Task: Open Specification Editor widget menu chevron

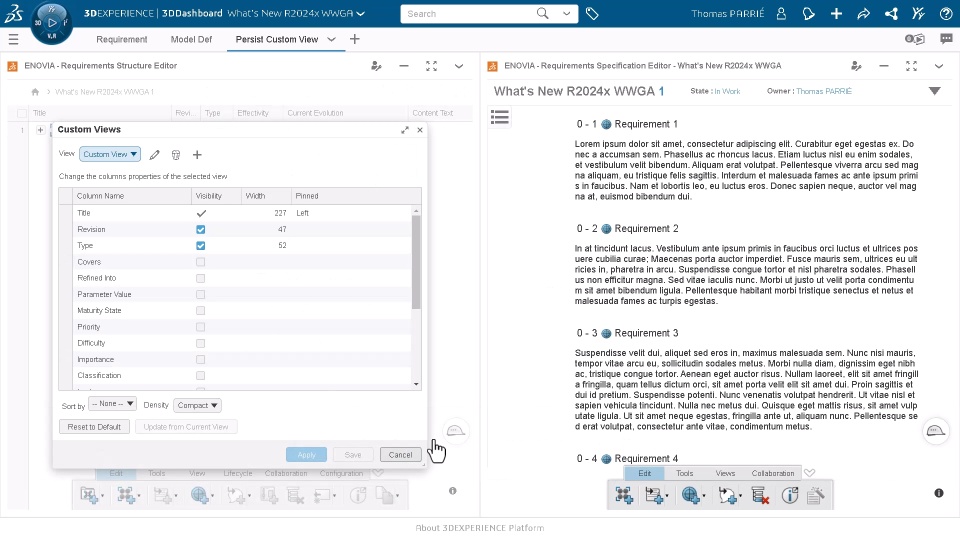Action: 939,66
